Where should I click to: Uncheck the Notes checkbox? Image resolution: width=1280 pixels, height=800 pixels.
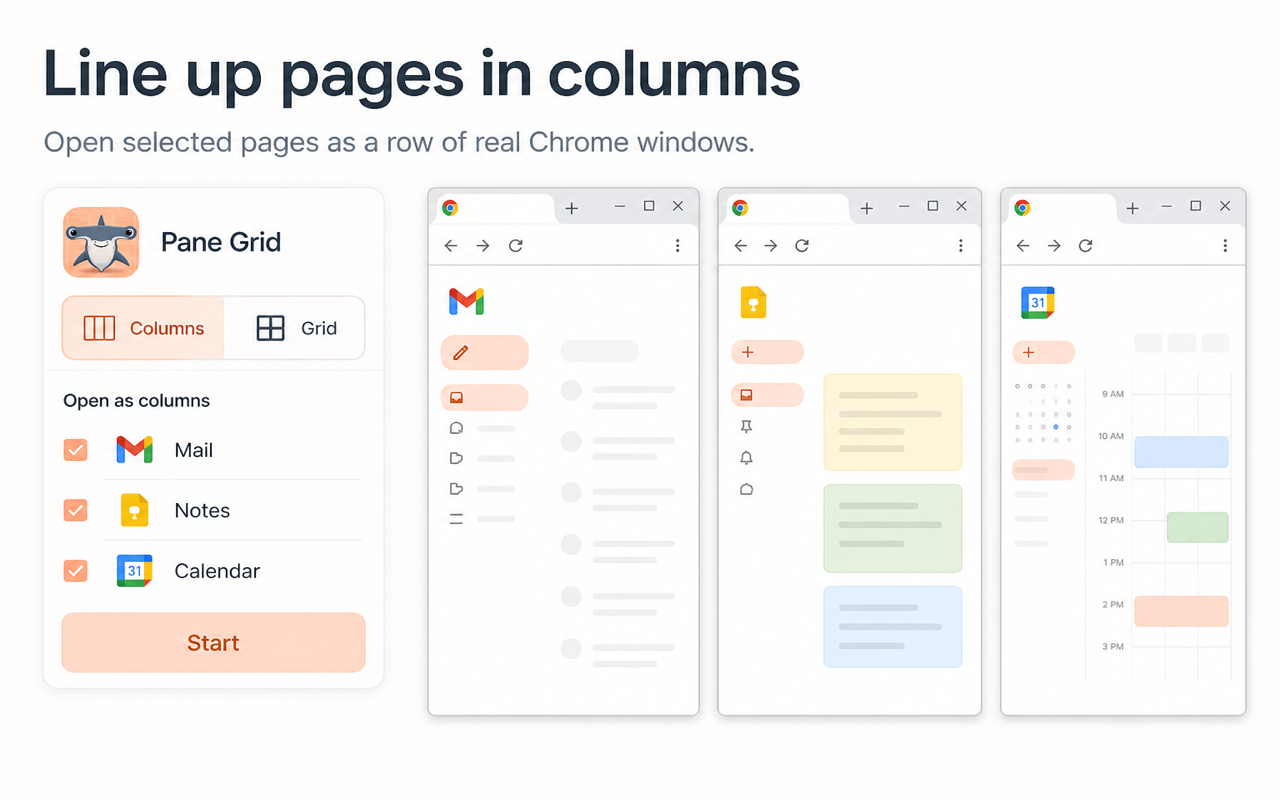pyautogui.click(x=75, y=510)
